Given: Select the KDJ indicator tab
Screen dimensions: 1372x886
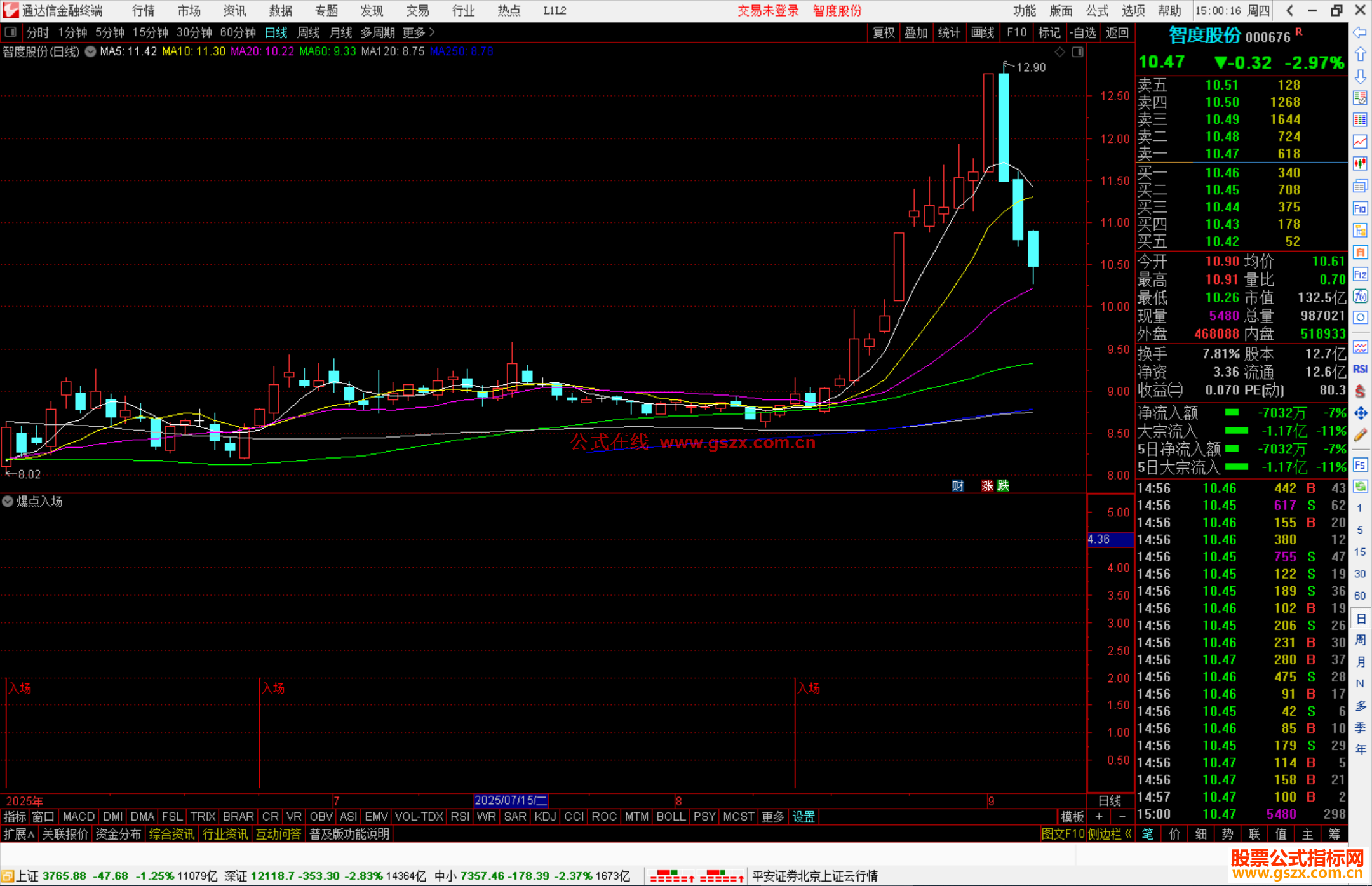Looking at the screenshot, I should pyautogui.click(x=545, y=817).
